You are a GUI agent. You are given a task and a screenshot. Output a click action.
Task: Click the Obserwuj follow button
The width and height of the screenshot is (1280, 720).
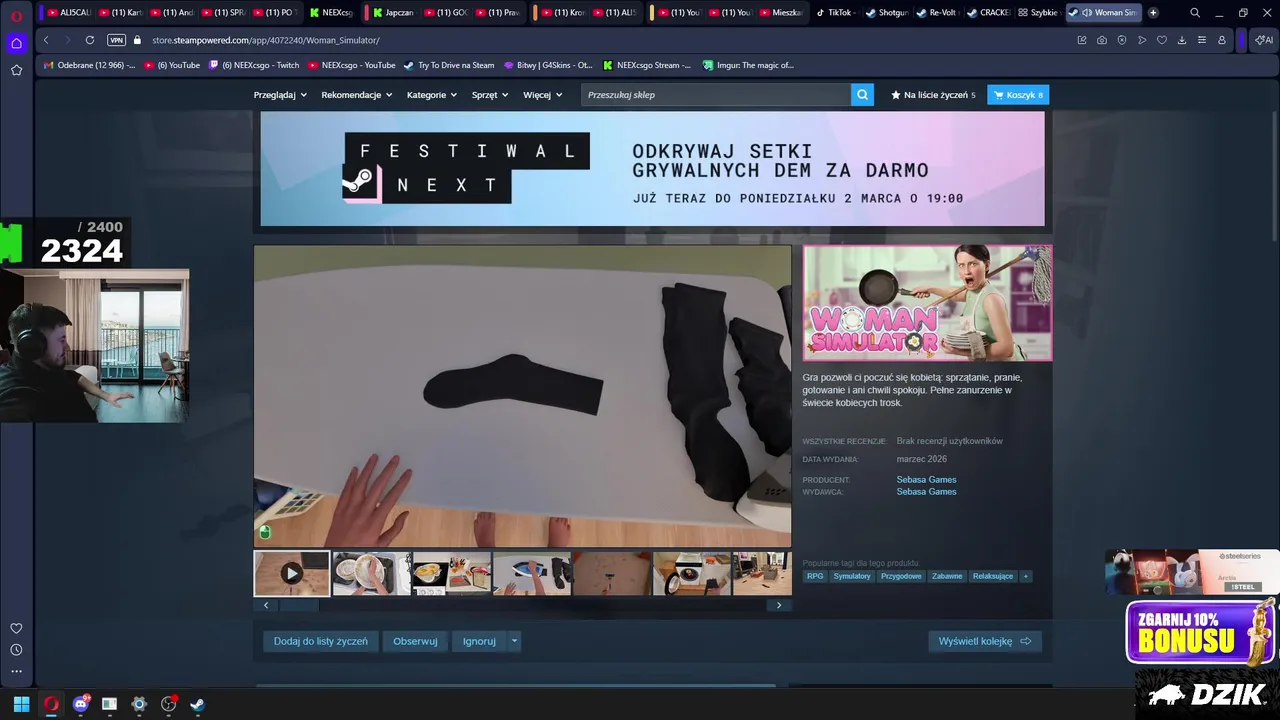[x=415, y=641]
